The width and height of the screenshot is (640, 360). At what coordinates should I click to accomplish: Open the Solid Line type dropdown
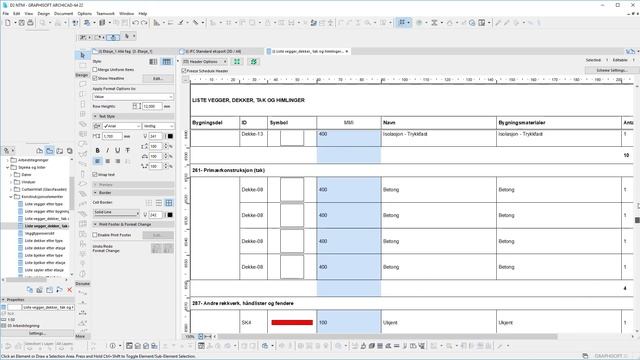(x=116, y=212)
